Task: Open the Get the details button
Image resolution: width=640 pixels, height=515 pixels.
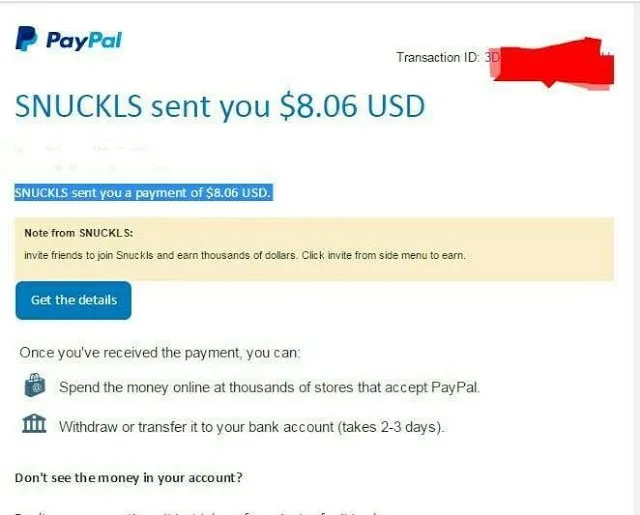Action: (x=73, y=300)
